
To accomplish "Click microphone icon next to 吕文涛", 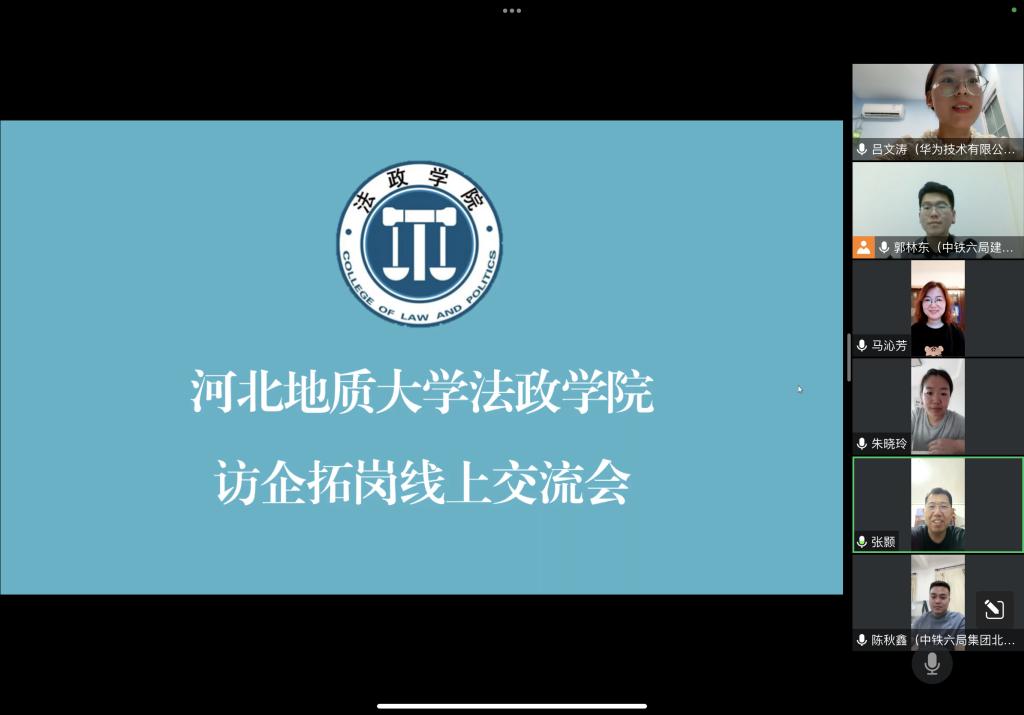I will [862, 149].
